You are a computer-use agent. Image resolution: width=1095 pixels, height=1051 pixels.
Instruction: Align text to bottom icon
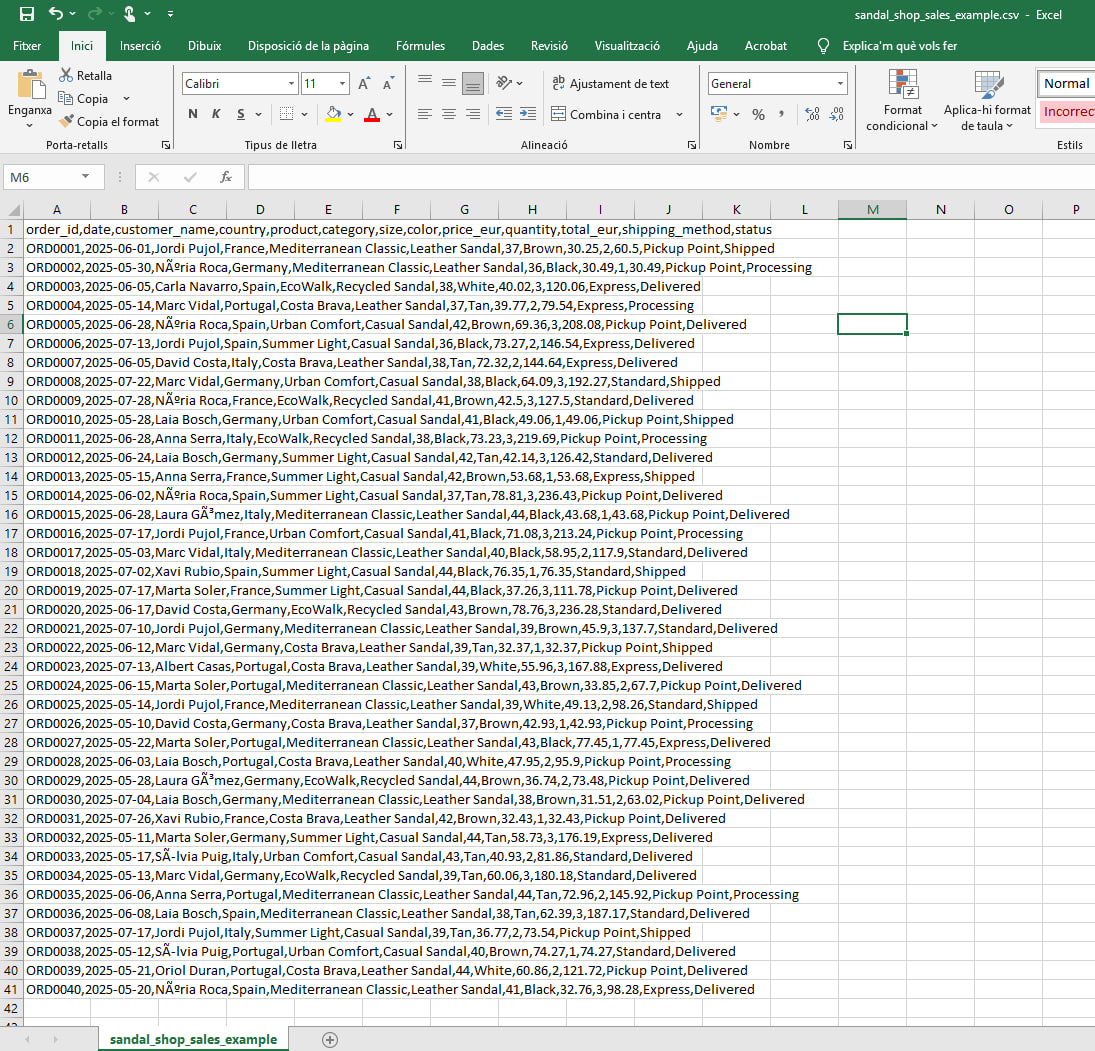(473, 83)
